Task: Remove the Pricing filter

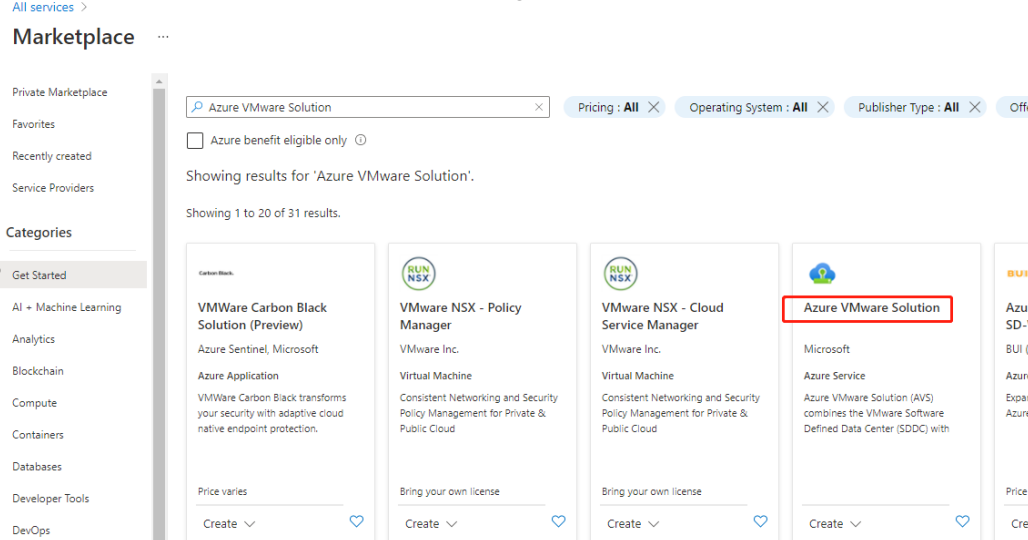Action: click(654, 107)
